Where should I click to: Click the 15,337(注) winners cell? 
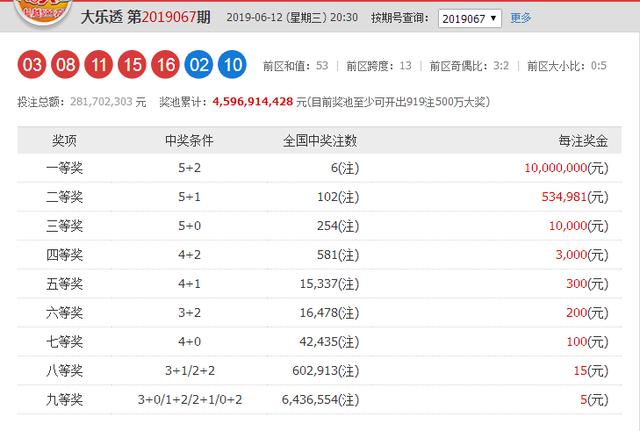click(x=329, y=284)
